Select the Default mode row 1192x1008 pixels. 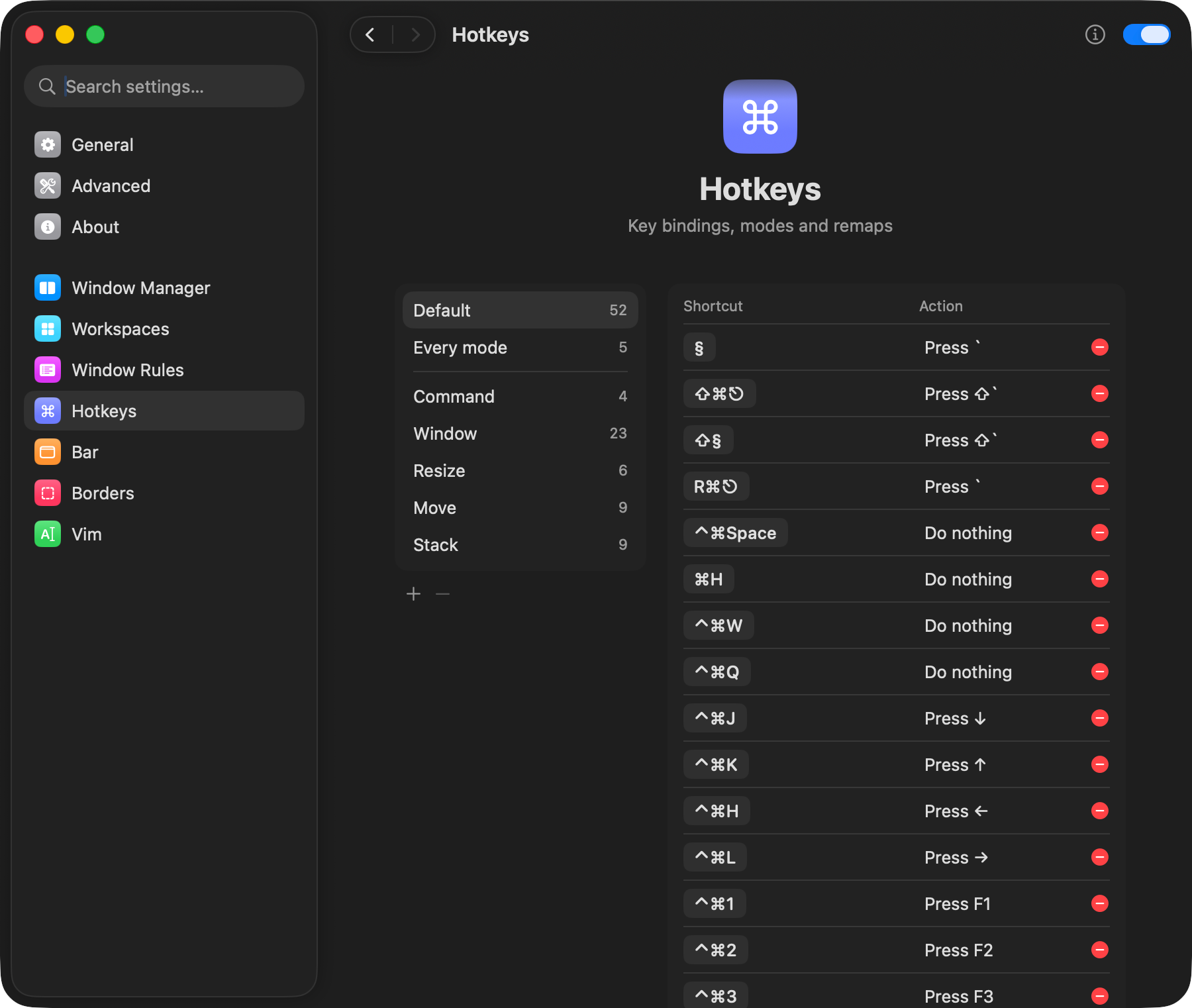(x=521, y=310)
